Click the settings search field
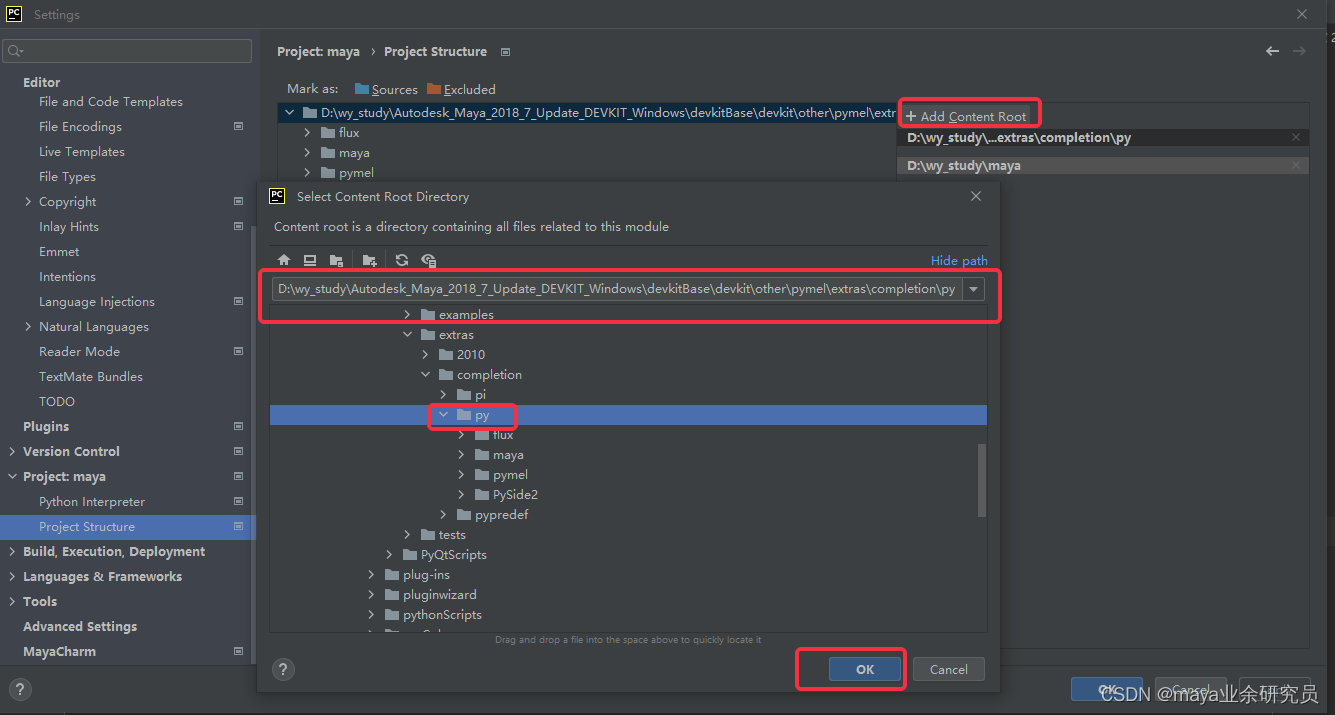This screenshot has width=1335, height=715. 127,50
